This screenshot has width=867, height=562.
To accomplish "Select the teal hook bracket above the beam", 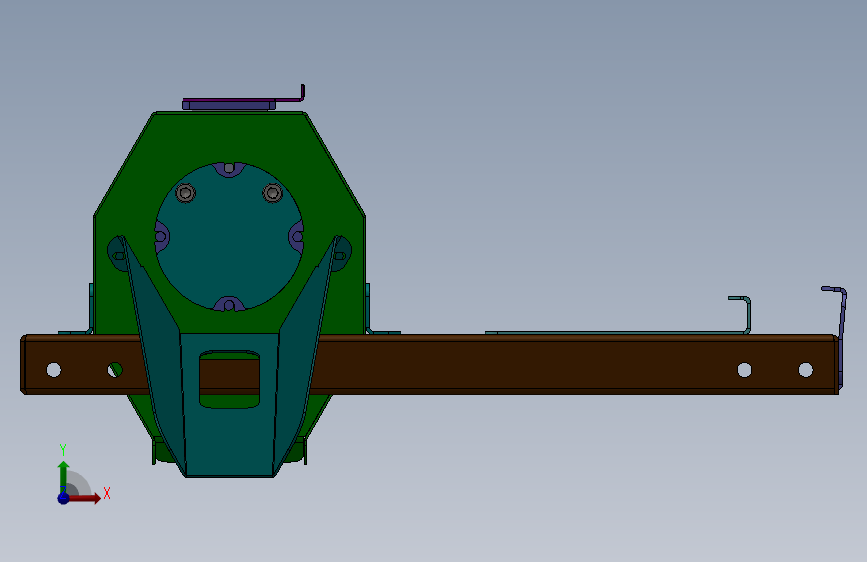I will pyautogui.click(x=619, y=331).
